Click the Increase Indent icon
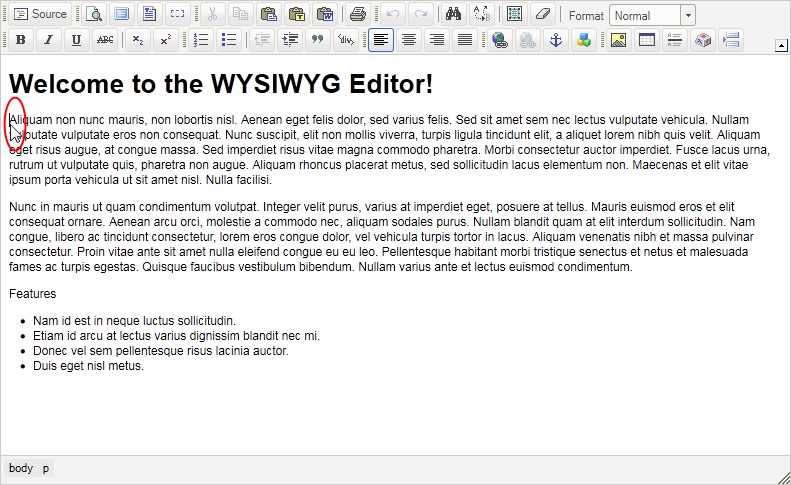This screenshot has width=791, height=485. (x=290, y=40)
